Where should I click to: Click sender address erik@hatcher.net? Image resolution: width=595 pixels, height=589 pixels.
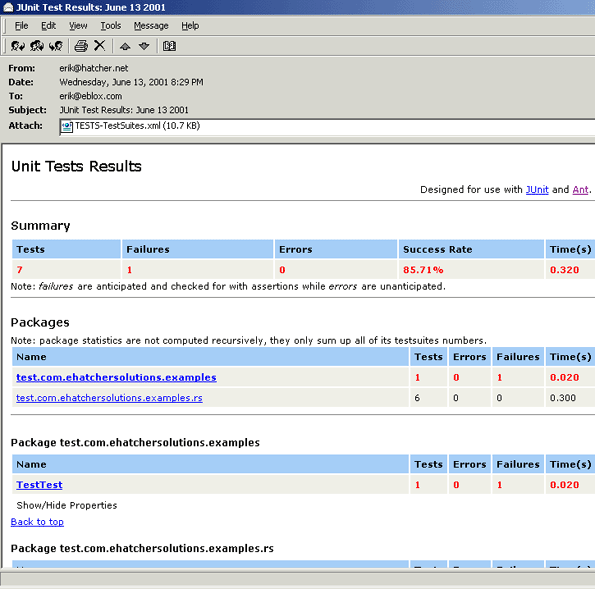point(94,68)
